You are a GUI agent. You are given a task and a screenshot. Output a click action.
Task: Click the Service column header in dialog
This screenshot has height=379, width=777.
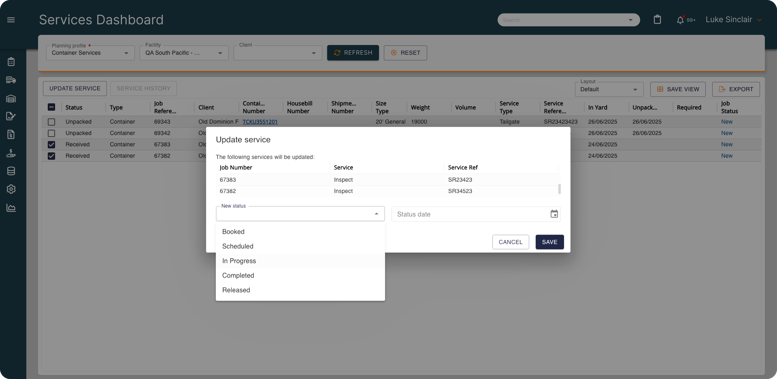(x=343, y=167)
